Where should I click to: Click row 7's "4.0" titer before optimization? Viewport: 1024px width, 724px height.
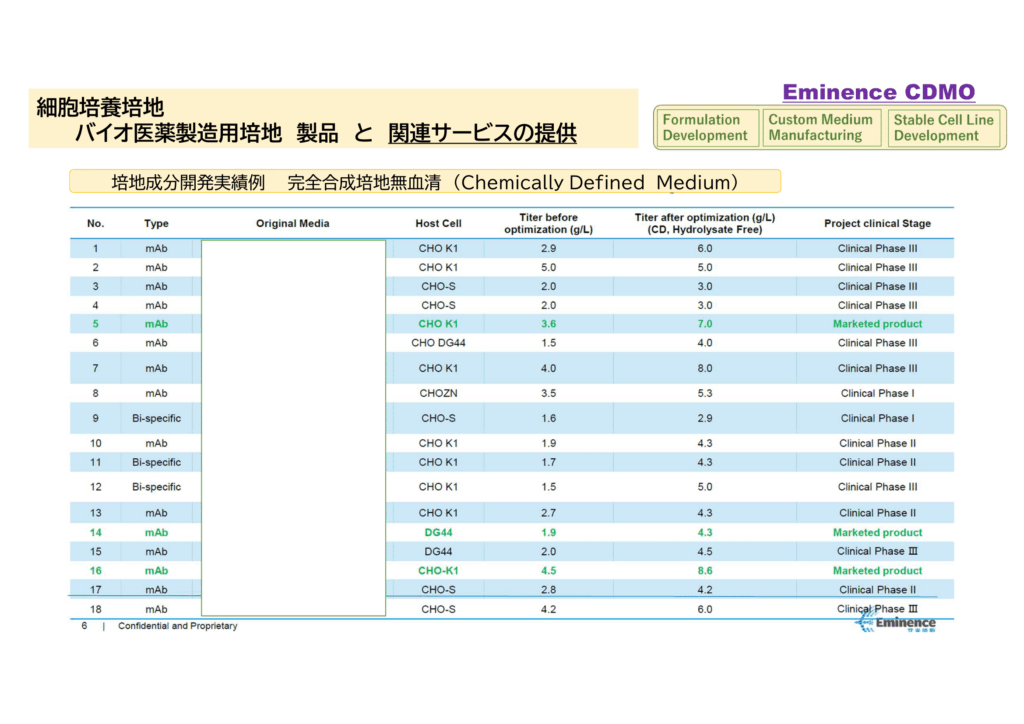coord(549,368)
